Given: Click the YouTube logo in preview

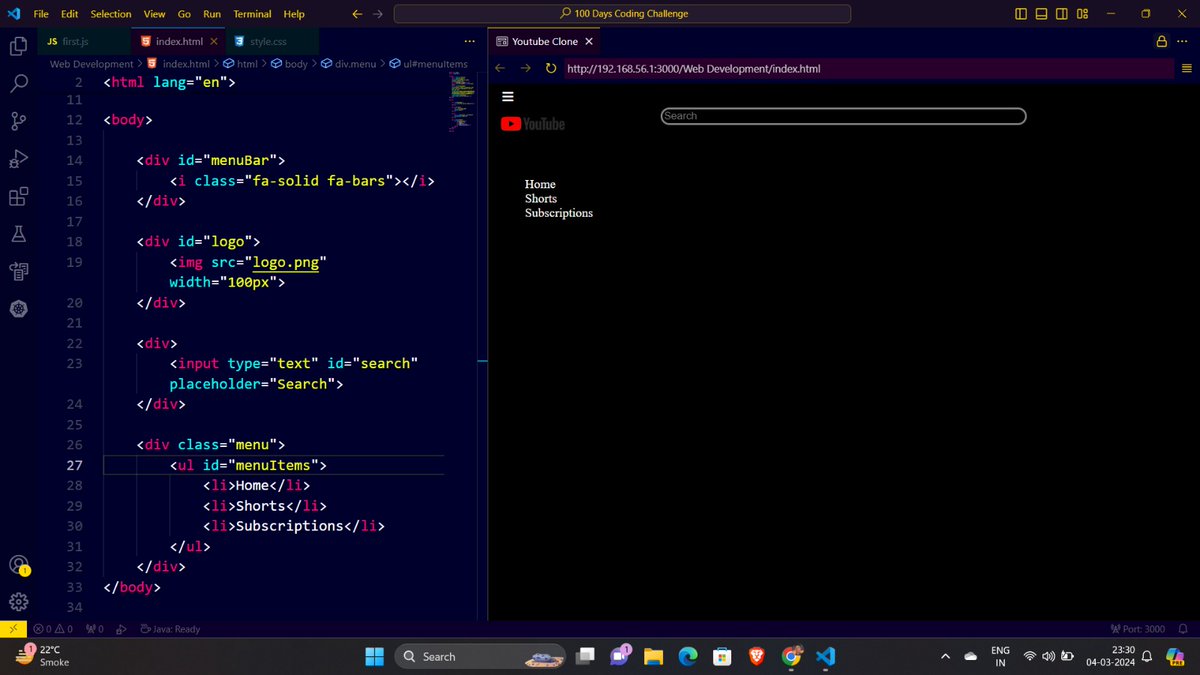Looking at the screenshot, I should point(533,124).
